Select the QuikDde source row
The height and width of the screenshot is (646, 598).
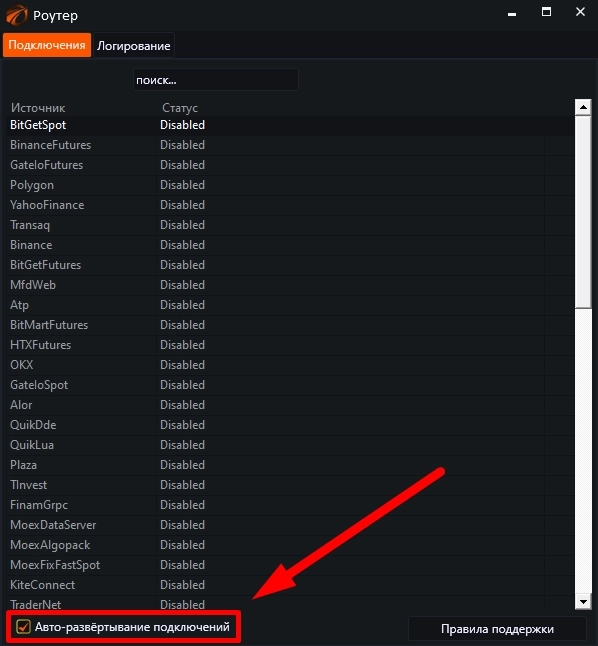coord(290,425)
